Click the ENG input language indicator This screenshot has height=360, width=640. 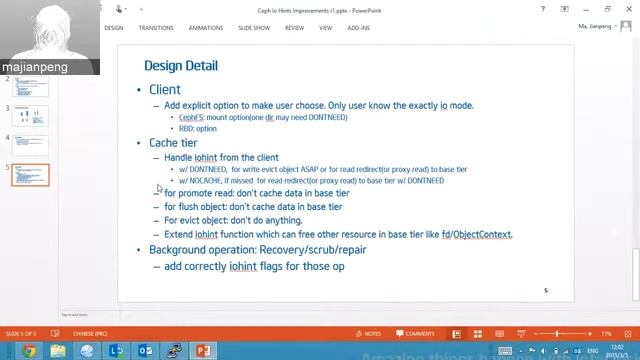[593, 351]
